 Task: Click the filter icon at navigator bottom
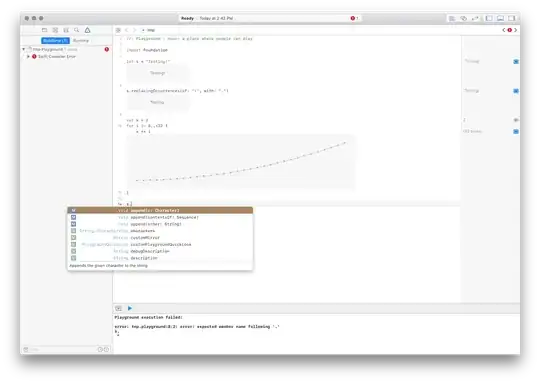(26, 350)
